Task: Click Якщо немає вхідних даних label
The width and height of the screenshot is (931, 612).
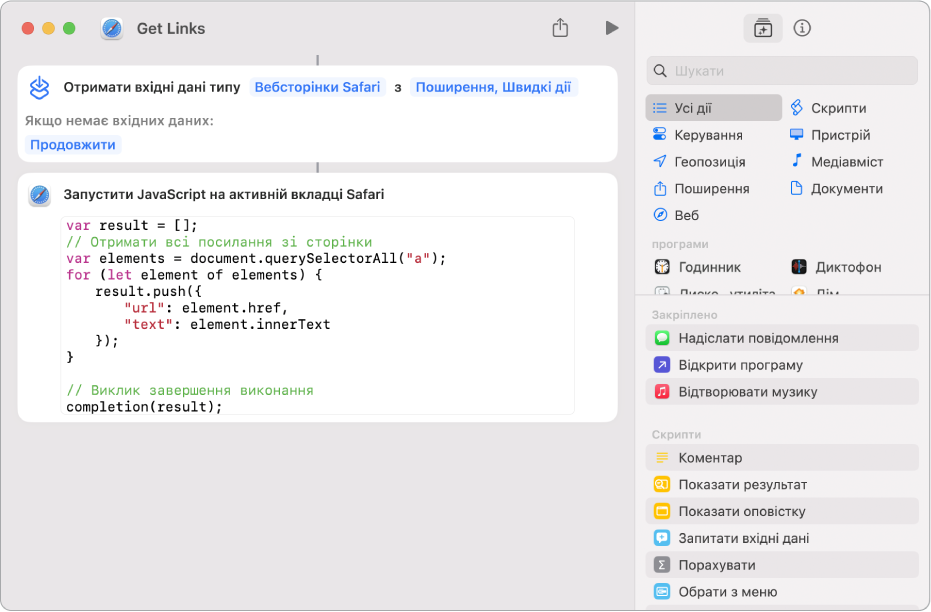Action: (119, 121)
